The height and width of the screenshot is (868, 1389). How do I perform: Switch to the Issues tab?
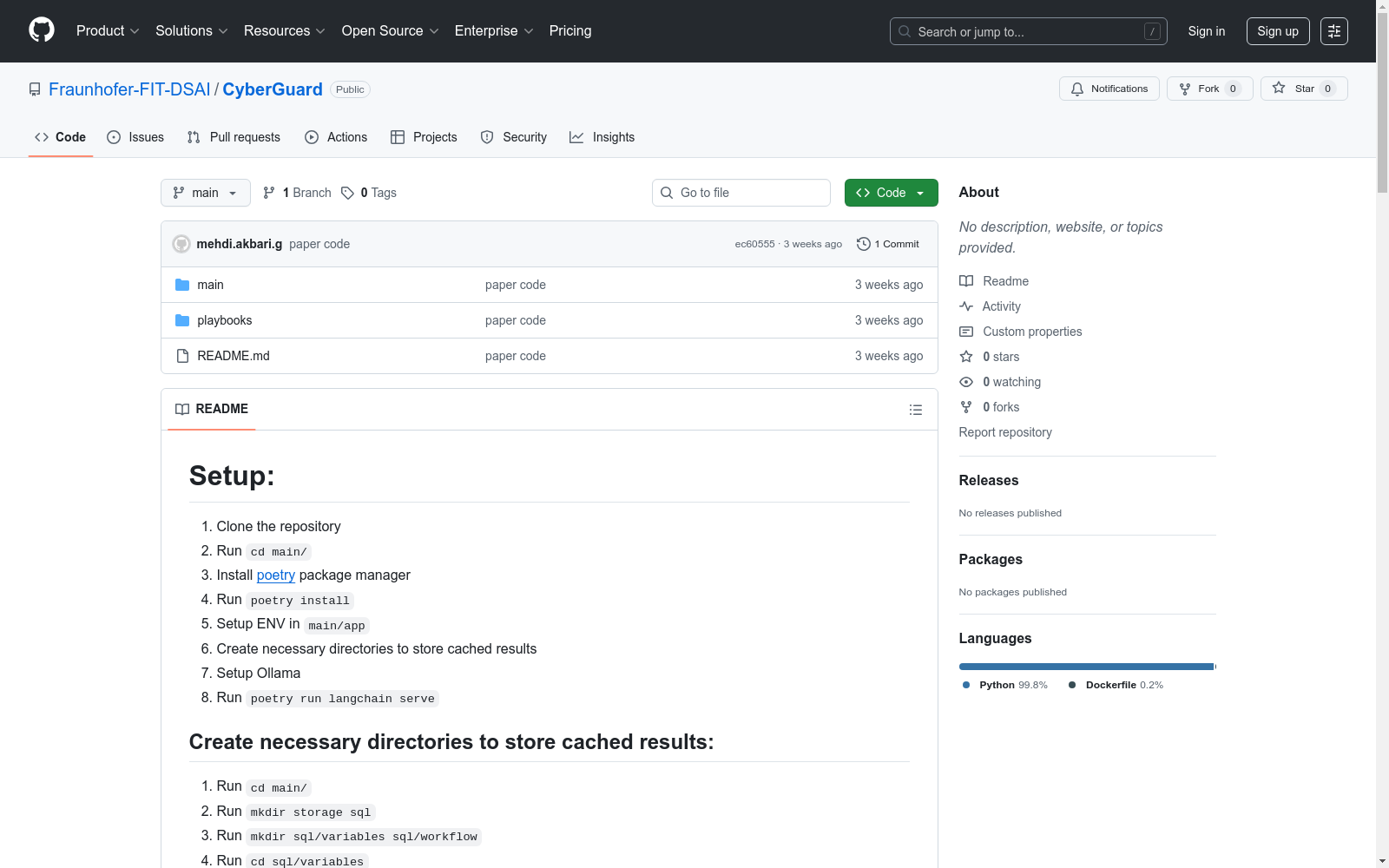(x=135, y=137)
